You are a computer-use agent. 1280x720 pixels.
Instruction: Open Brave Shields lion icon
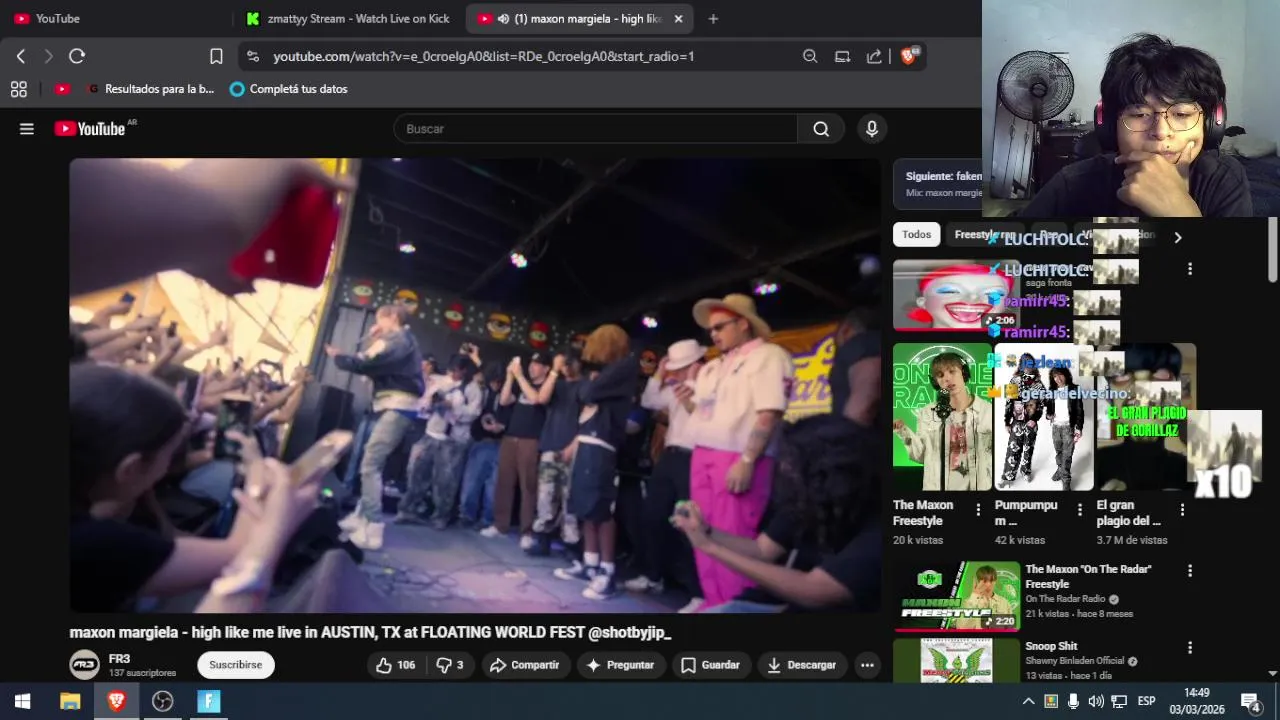pyautogui.click(x=909, y=56)
